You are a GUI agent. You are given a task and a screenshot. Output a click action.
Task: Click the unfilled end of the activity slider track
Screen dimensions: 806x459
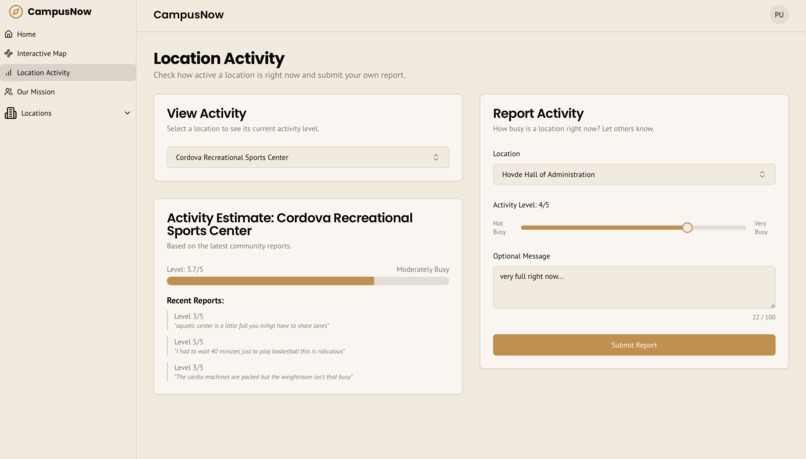tap(719, 227)
